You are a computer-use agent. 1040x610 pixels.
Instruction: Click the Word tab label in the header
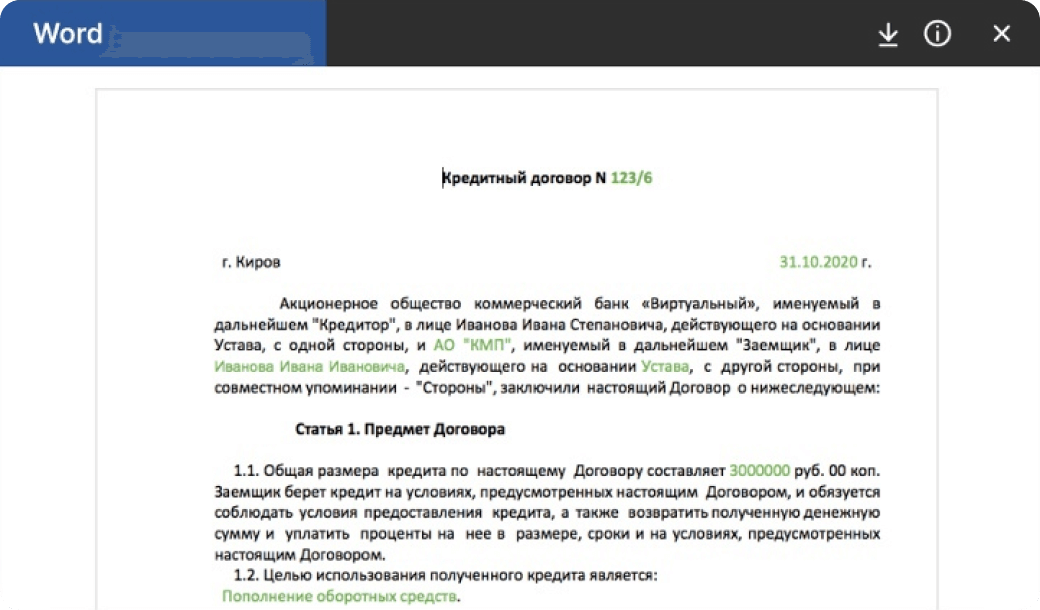click(x=68, y=34)
